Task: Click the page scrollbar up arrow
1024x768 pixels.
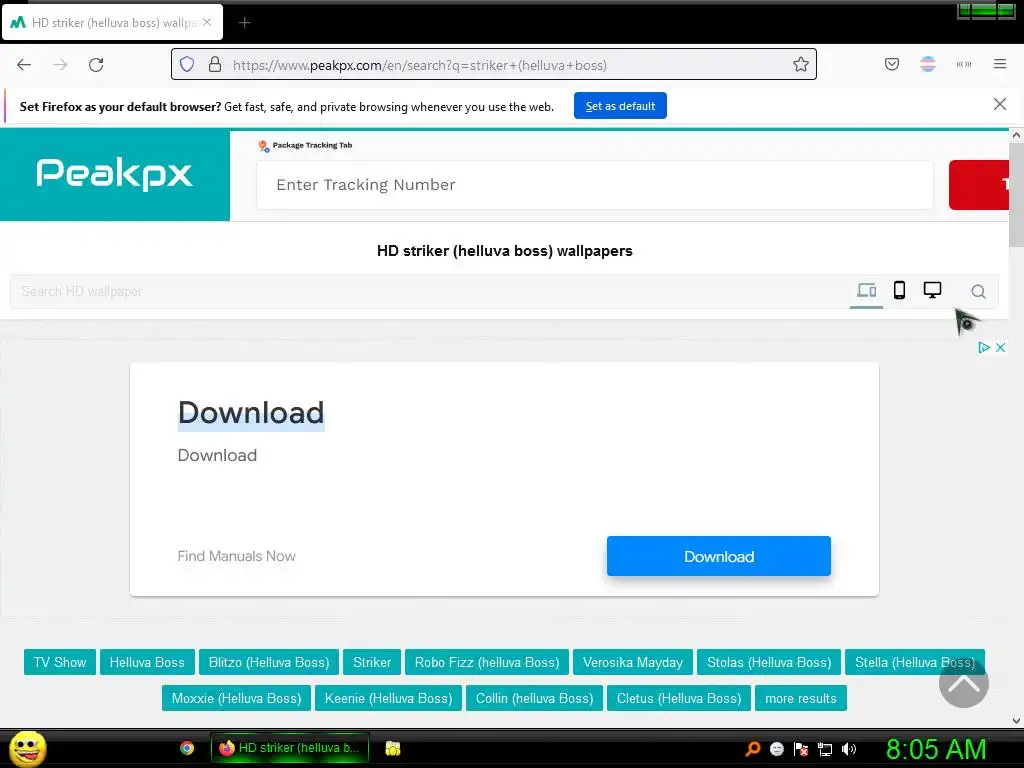Action: 1016,135
